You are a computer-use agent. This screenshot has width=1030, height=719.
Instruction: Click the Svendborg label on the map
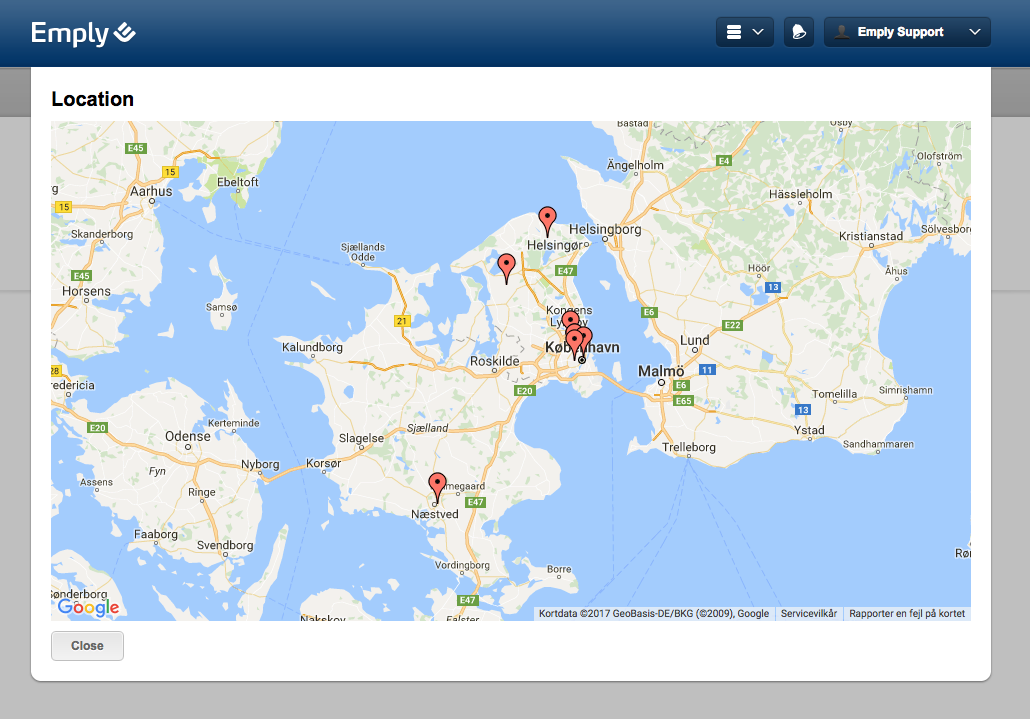pos(225,545)
